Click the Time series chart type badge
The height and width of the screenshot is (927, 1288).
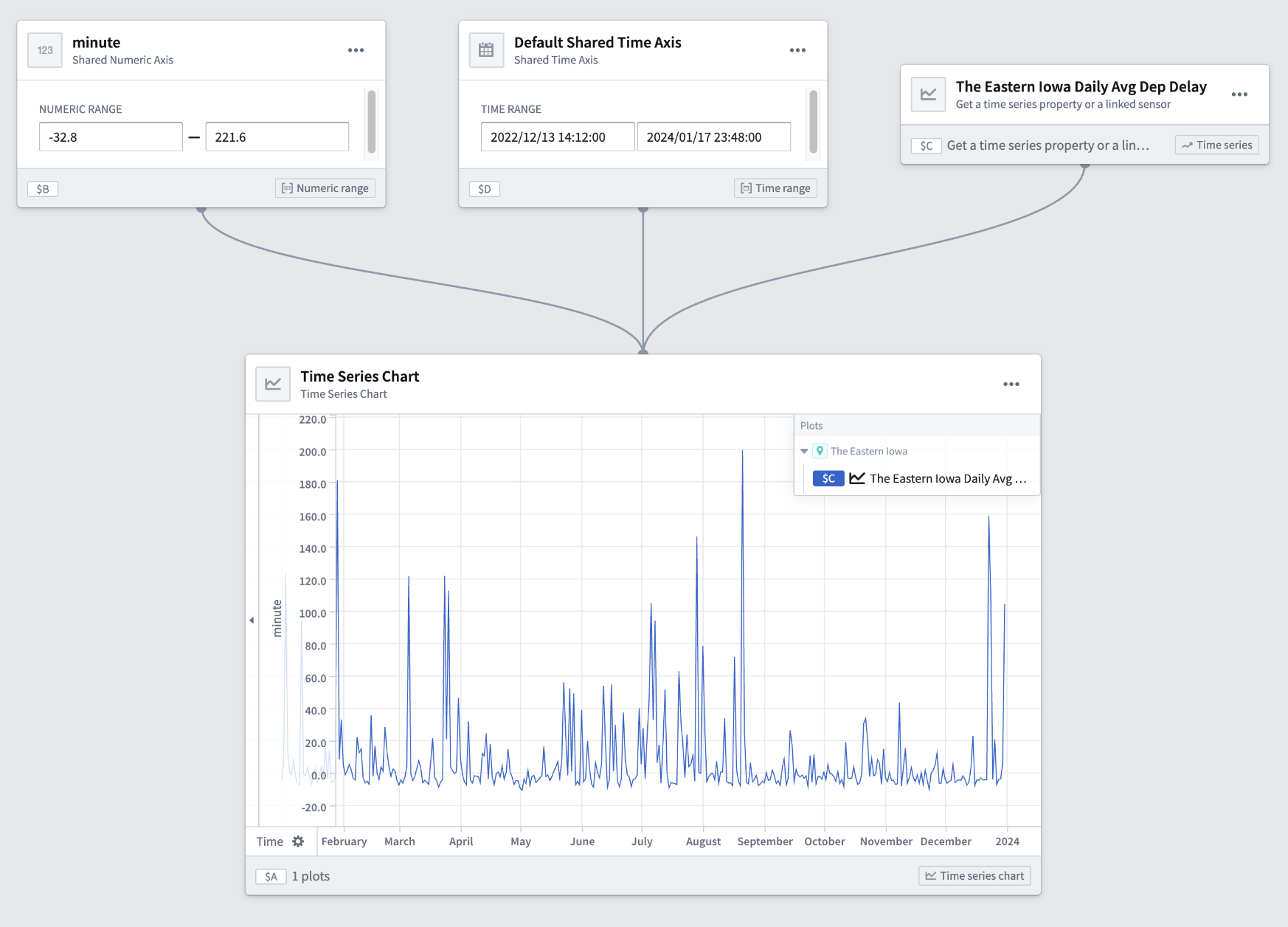pyautogui.click(x=974, y=876)
